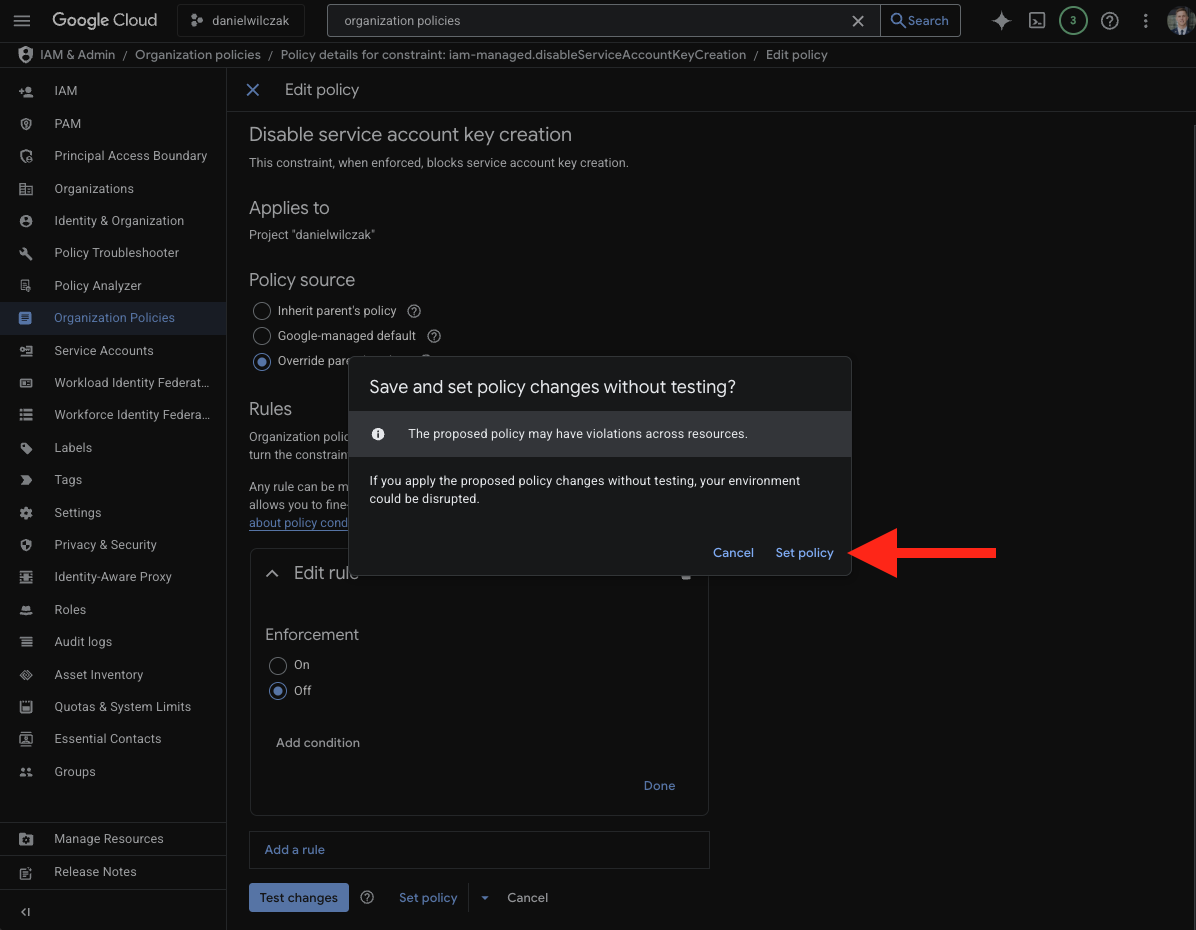Close Edit policy panel with X icon
Viewport: 1196px width, 930px height.
(253, 90)
